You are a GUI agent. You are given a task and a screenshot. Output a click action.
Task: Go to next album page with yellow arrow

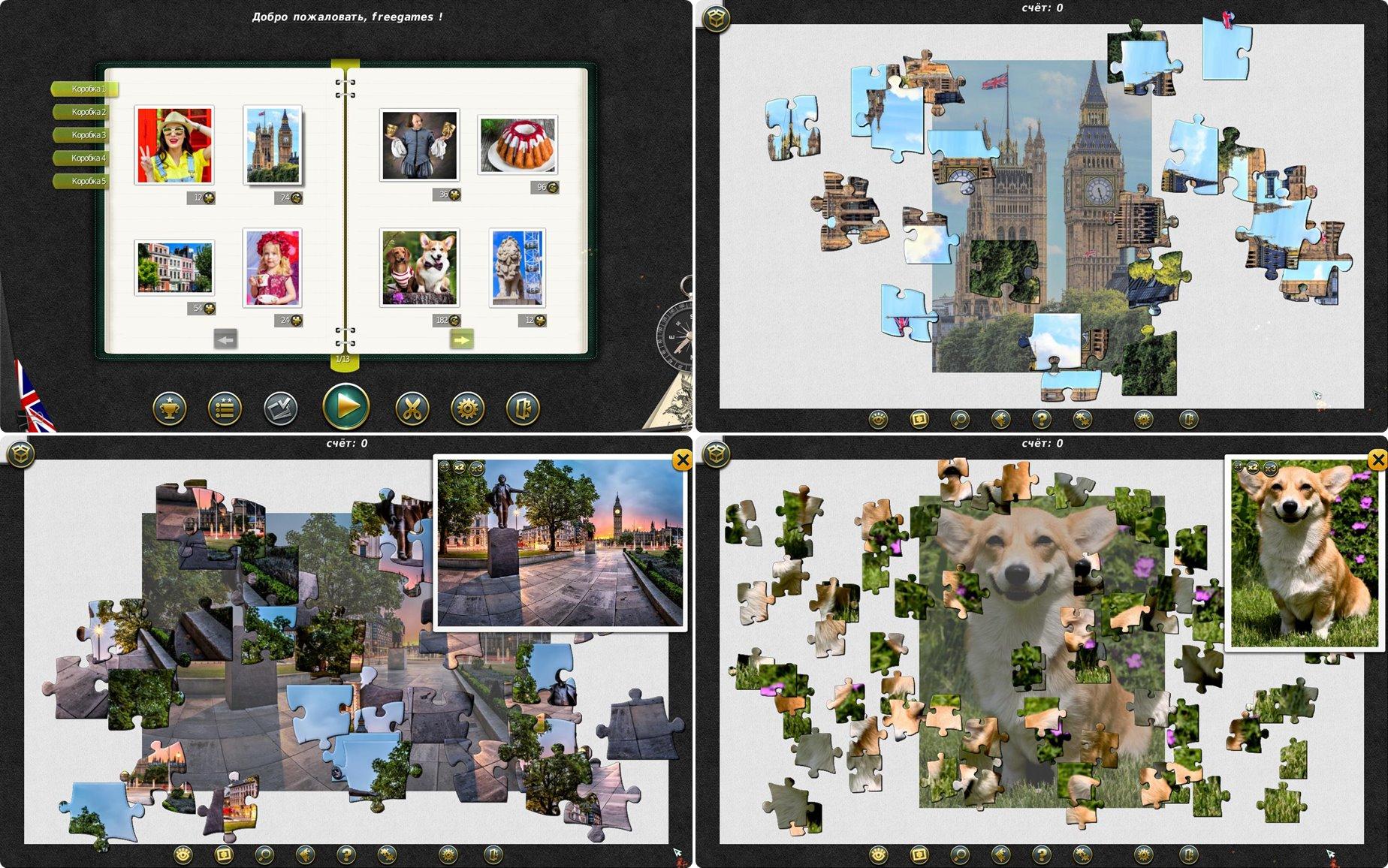pos(462,339)
